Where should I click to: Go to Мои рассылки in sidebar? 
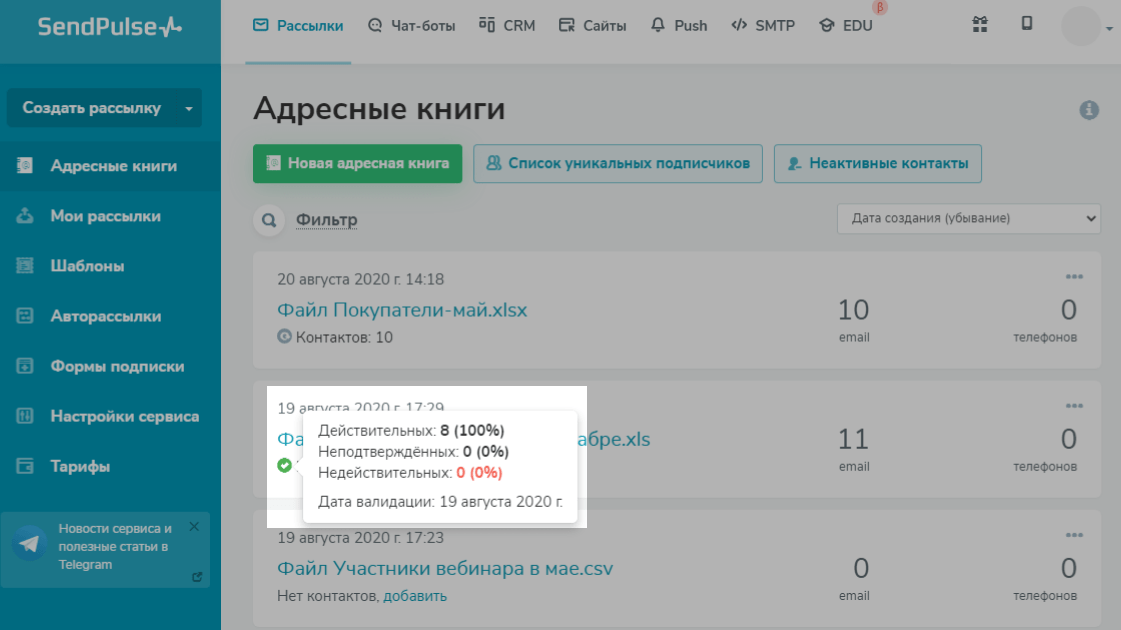tap(105, 216)
